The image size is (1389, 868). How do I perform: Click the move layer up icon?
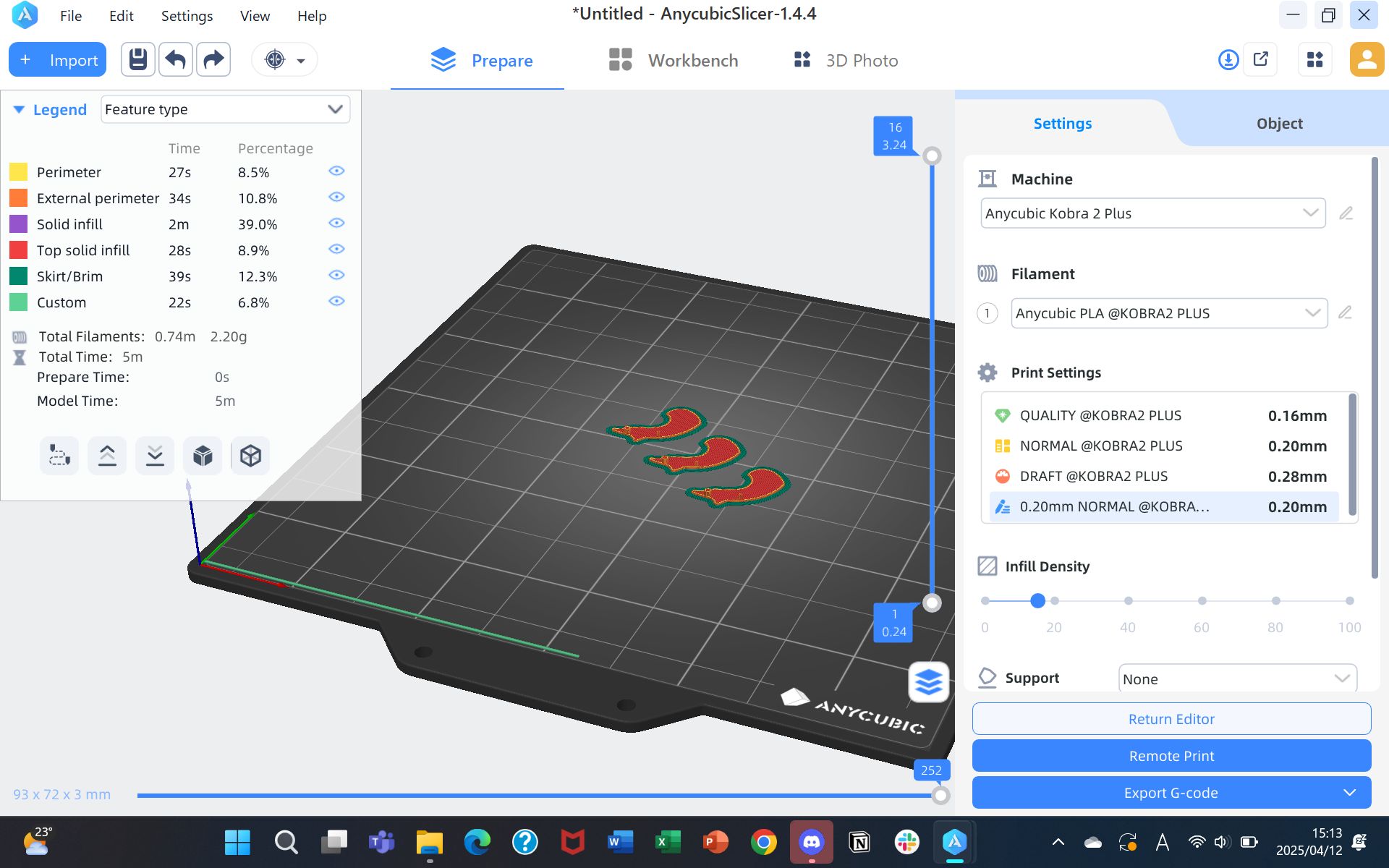(x=107, y=456)
